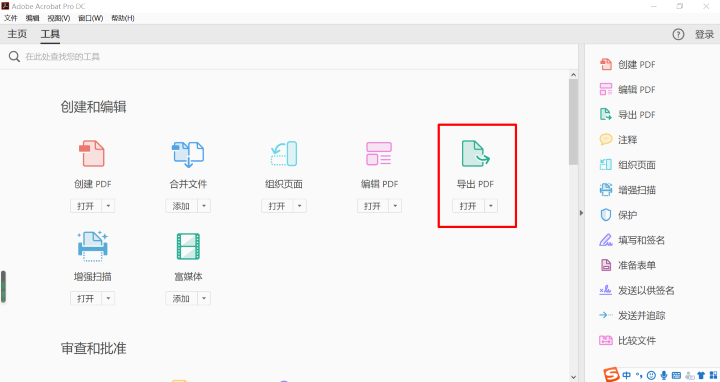
Task: Expand dropdown arrow next to 增强扫描 打开
Action: pos(108,298)
